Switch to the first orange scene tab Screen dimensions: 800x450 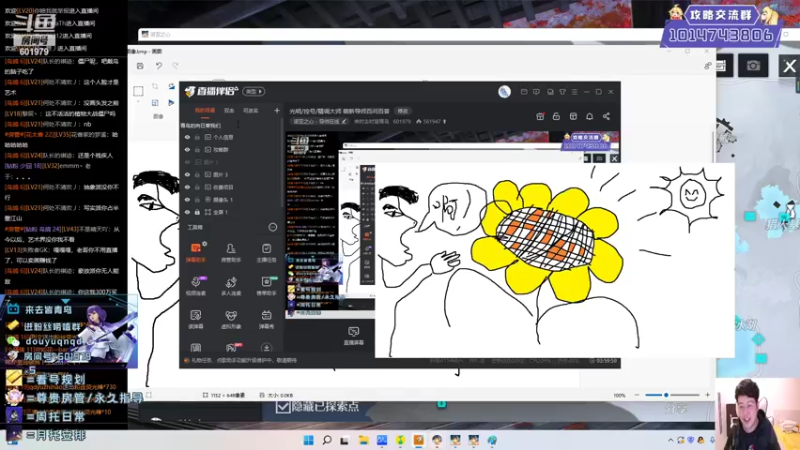click(205, 111)
